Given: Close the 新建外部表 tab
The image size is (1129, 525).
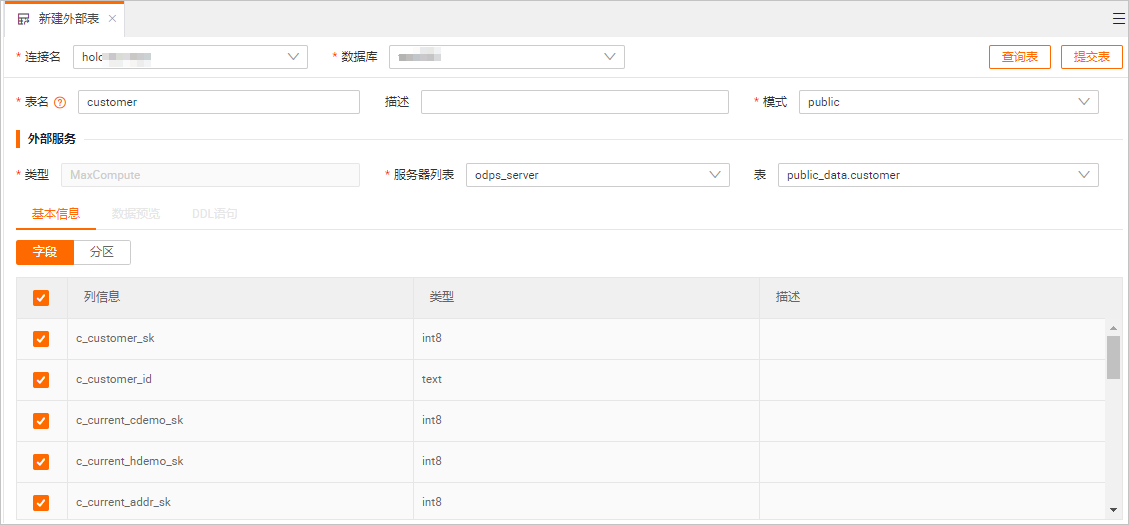Looking at the screenshot, I should tap(112, 19).
